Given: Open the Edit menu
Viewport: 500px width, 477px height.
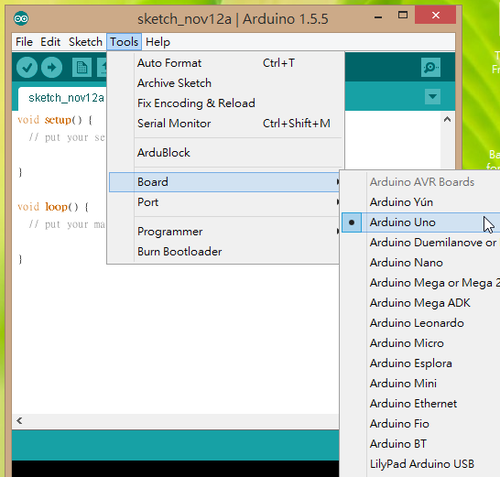Looking at the screenshot, I should (50, 42).
